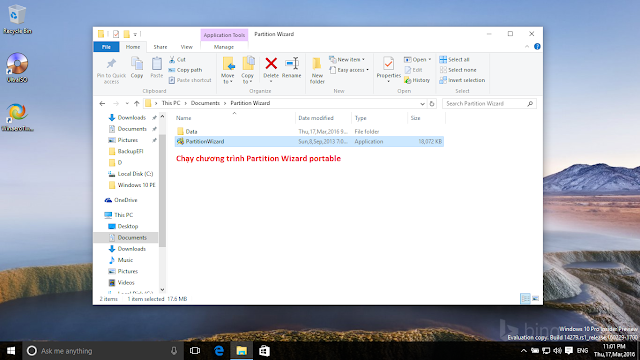Click the navigation pane scrollbar
Image resolution: width=640 pixels, height=360 pixels.
tap(162, 190)
